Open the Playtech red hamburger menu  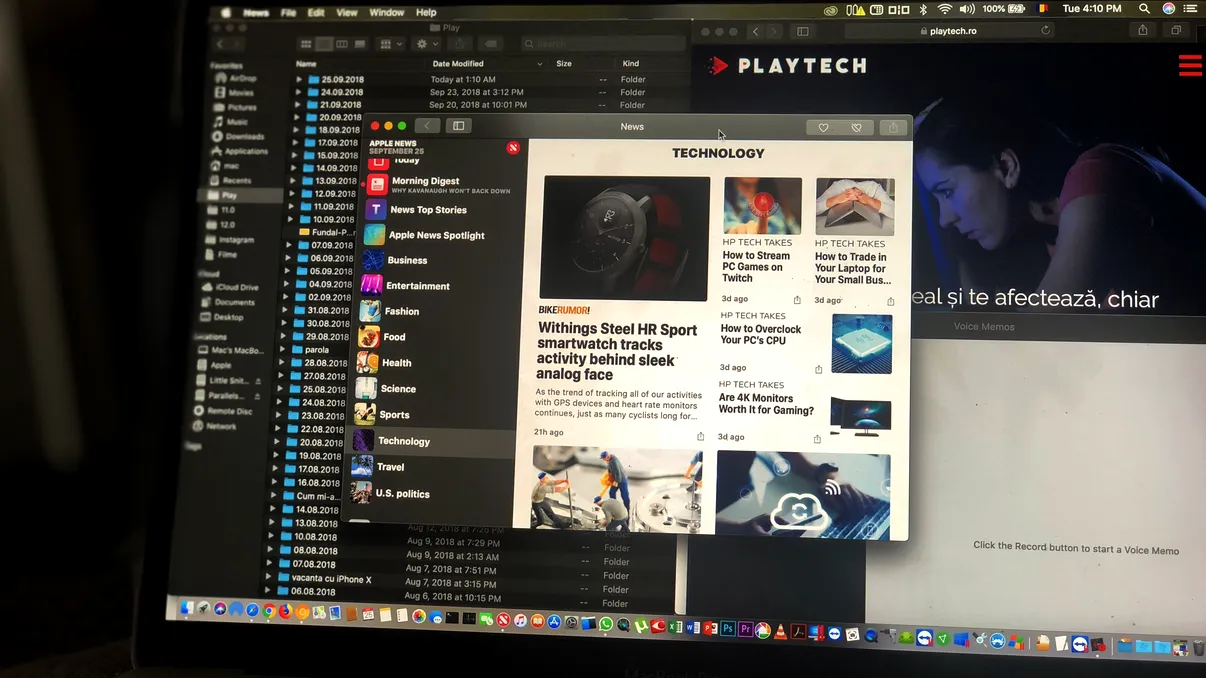[x=1190, y=66]
